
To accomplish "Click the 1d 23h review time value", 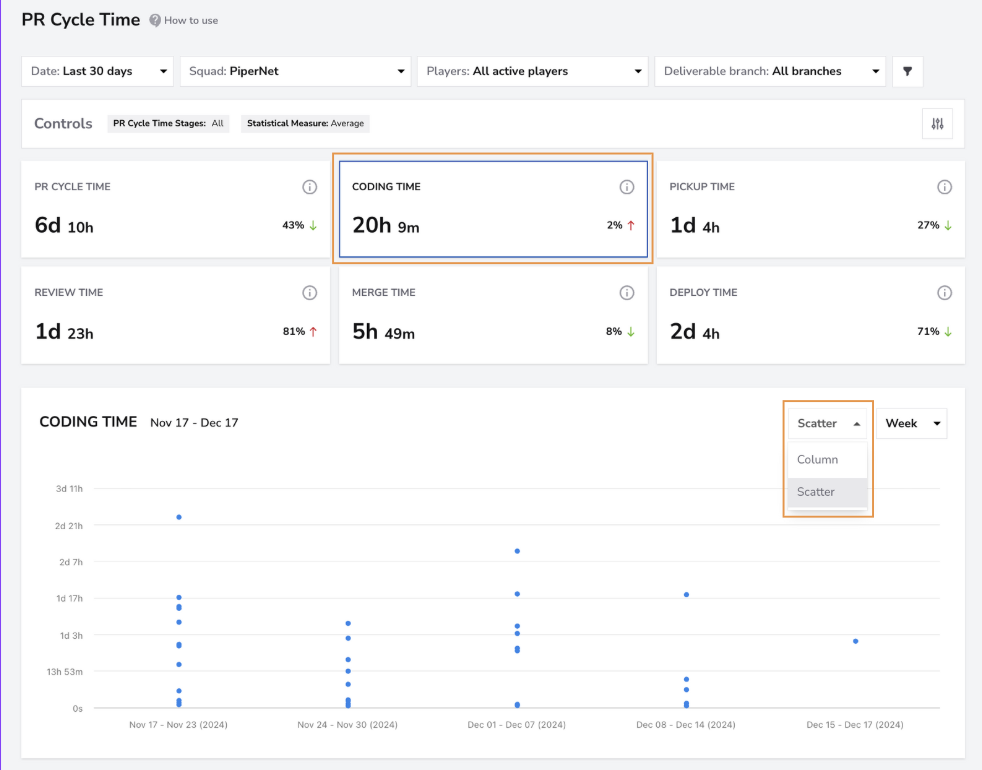I will tap(64, 331).
